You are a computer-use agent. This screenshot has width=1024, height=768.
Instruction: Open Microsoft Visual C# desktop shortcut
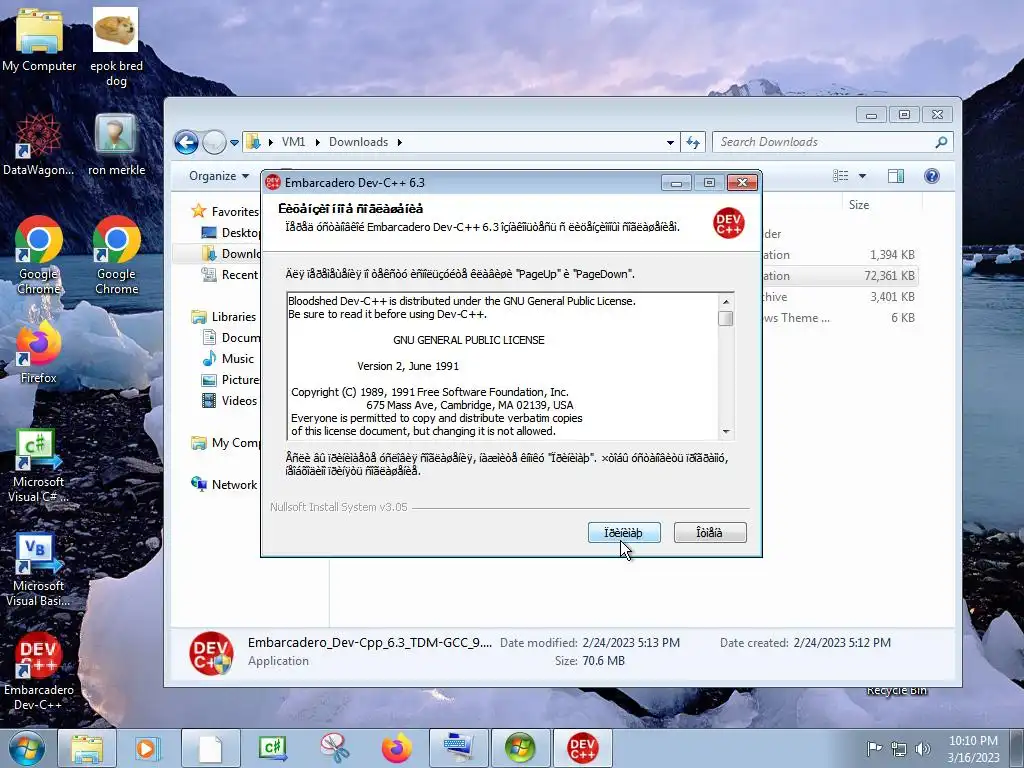coord(39,465)
